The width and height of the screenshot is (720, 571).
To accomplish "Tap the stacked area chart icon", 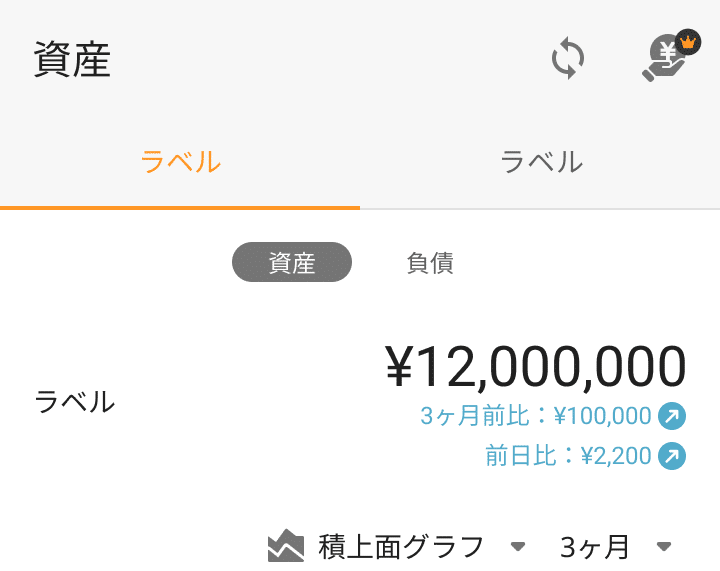I will tap(286, 546).
